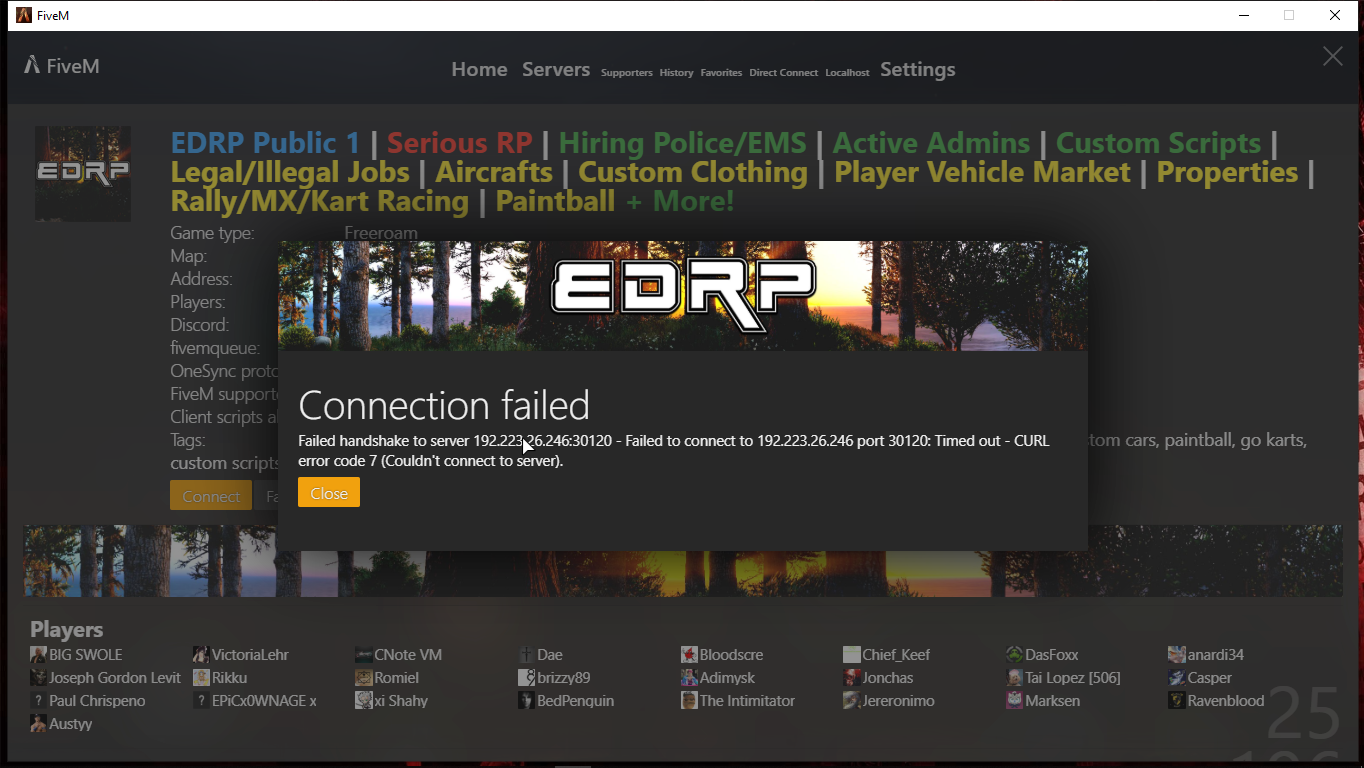This screenshot has width=1364, height=768.
Task: Open the Servers tab
Action: pos(556,70)
